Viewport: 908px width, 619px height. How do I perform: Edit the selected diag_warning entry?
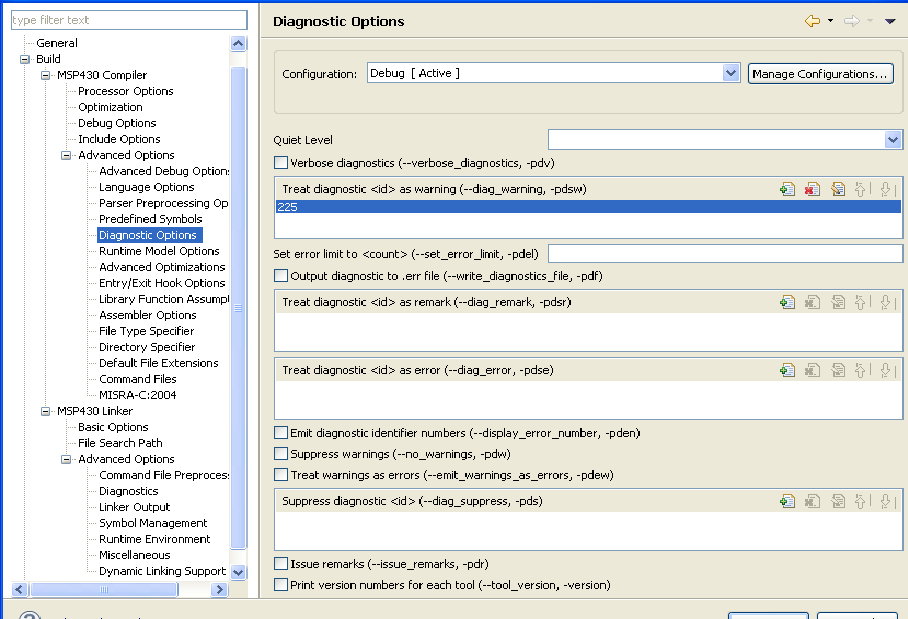point(838,189)
